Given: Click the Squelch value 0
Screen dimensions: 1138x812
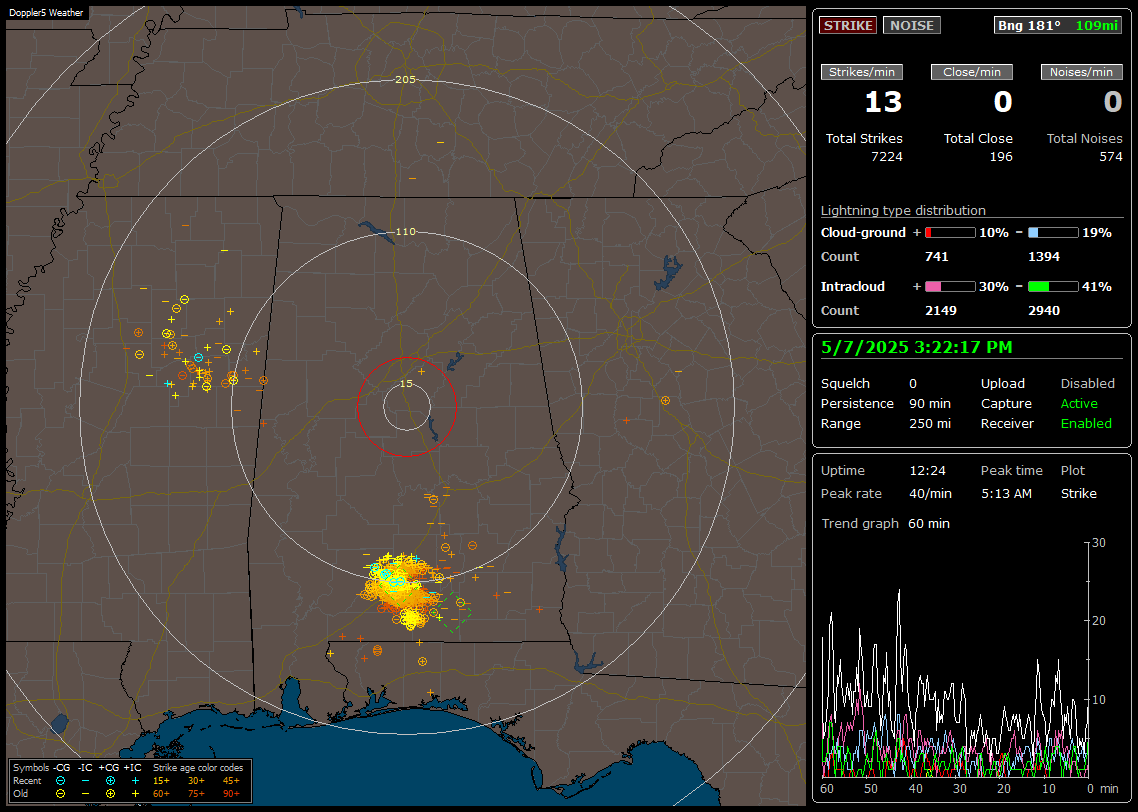Looking at the screenshot, I should 913,384.
